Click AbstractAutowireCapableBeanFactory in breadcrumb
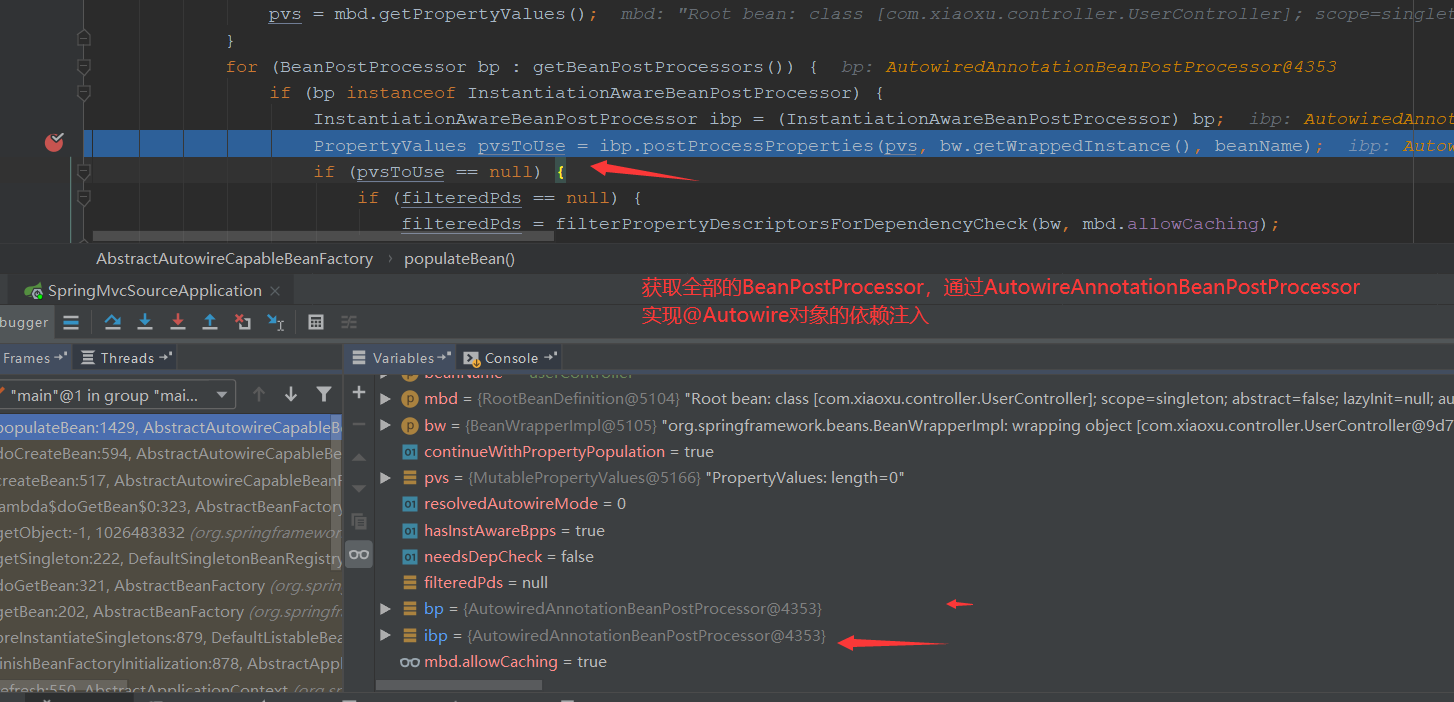Screen dimensions: 1454x702 [234, 258]
